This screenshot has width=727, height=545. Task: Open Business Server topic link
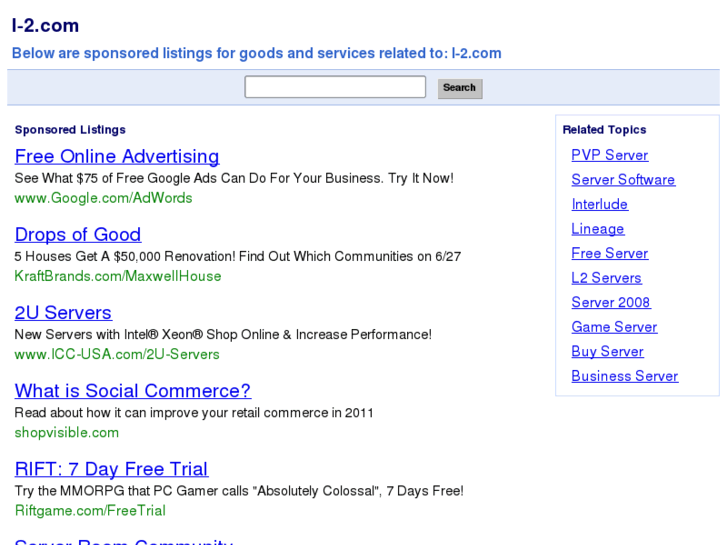pyautogui.click(x=625, y=376)
